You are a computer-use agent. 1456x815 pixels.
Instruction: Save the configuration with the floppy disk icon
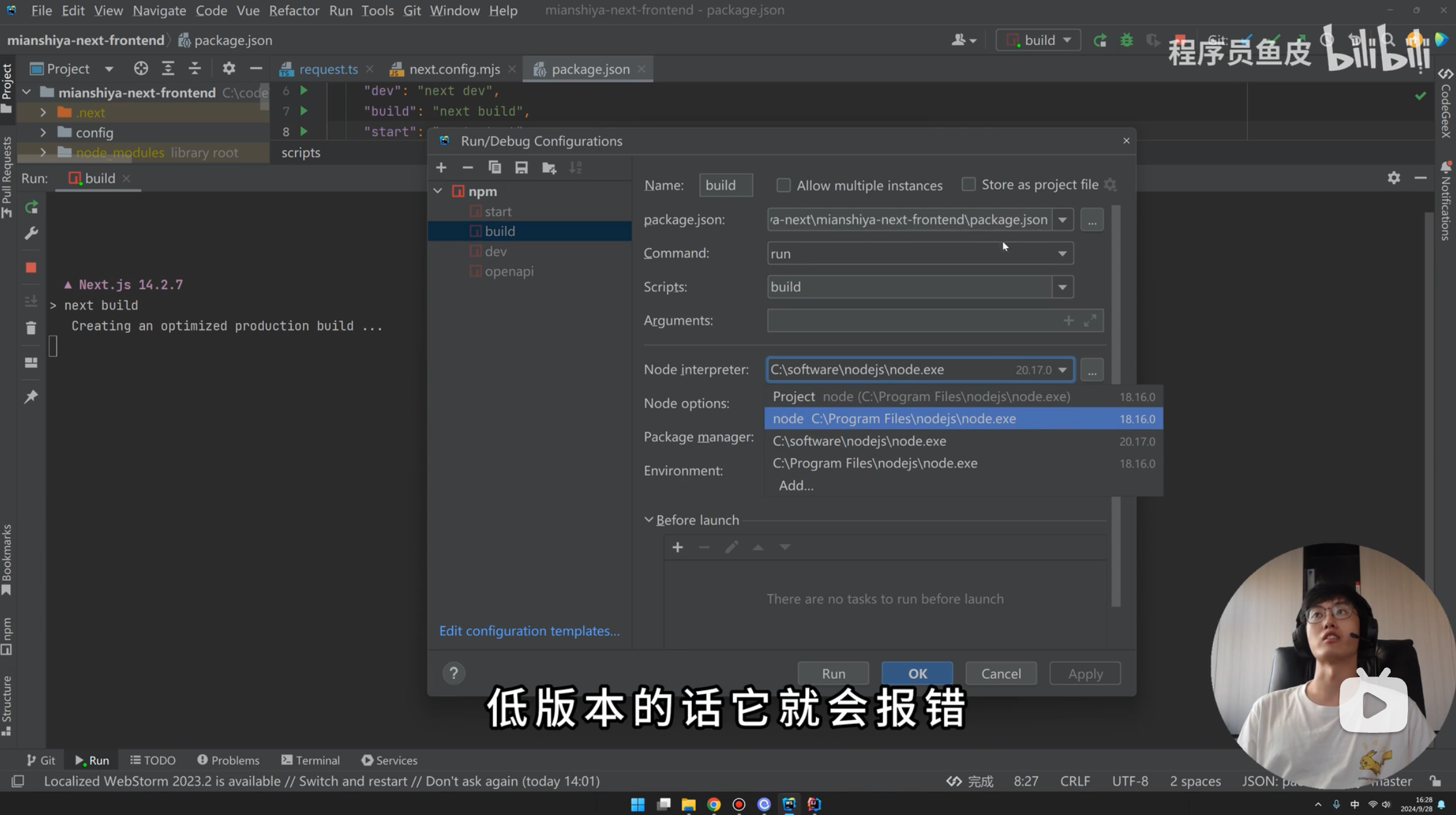coord(521,168)
